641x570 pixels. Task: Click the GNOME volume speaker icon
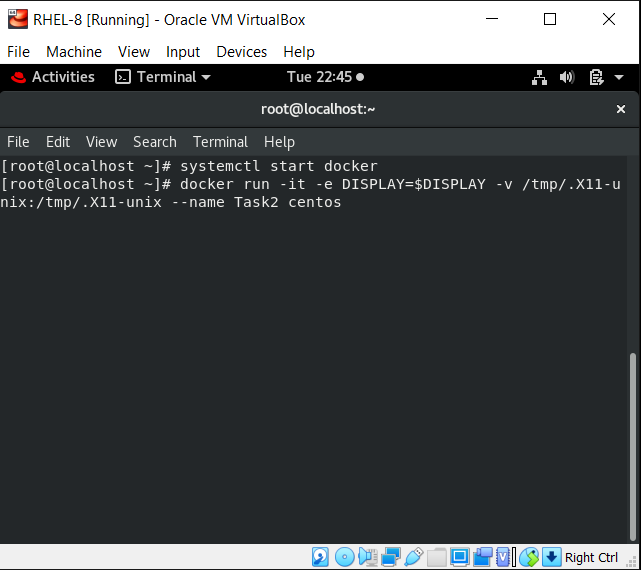pos(567,77)
